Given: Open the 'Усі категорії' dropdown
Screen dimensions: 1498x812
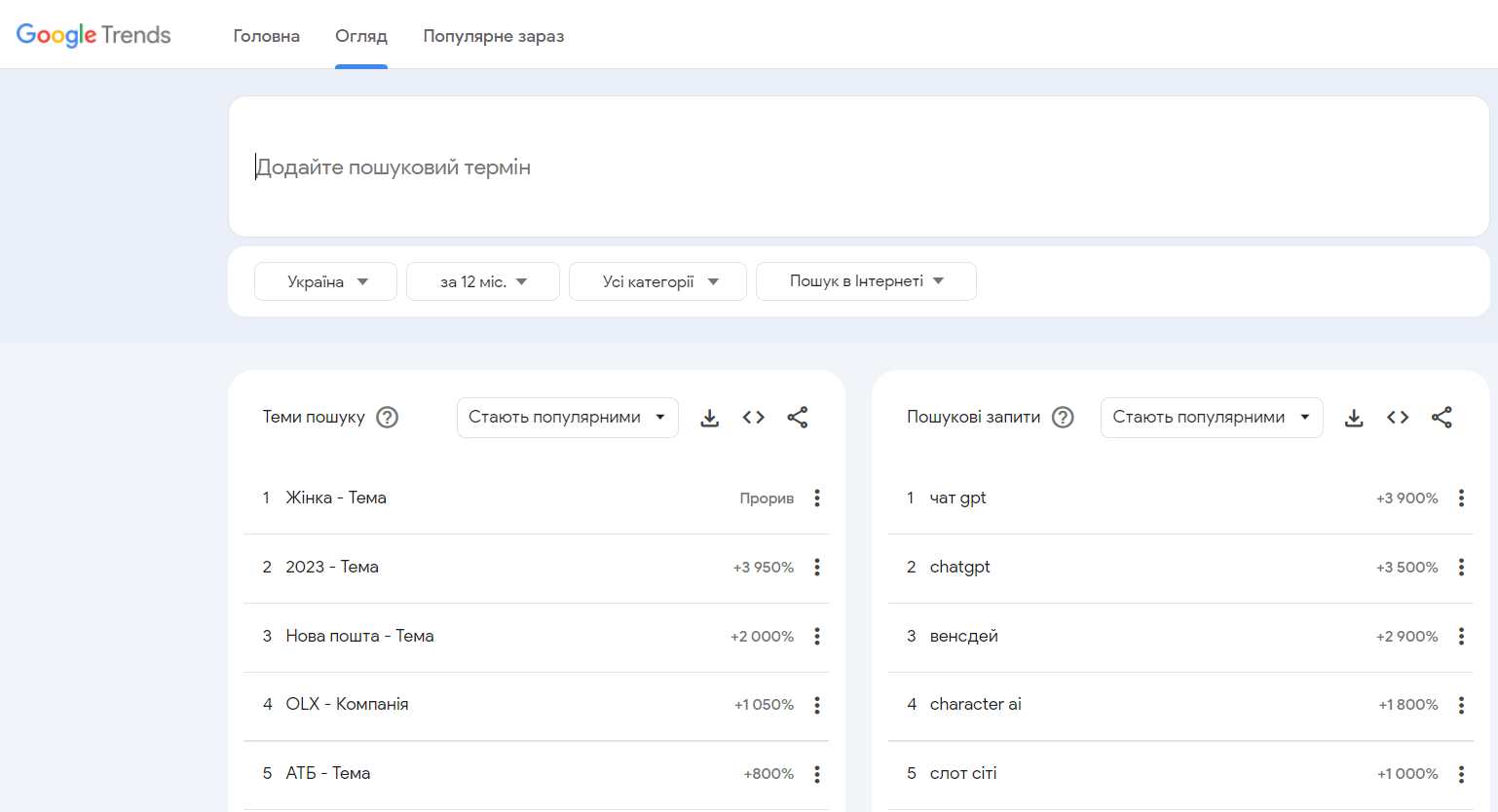Looking at the screenshot, I should pyautogui.click(x=657, y=280).
